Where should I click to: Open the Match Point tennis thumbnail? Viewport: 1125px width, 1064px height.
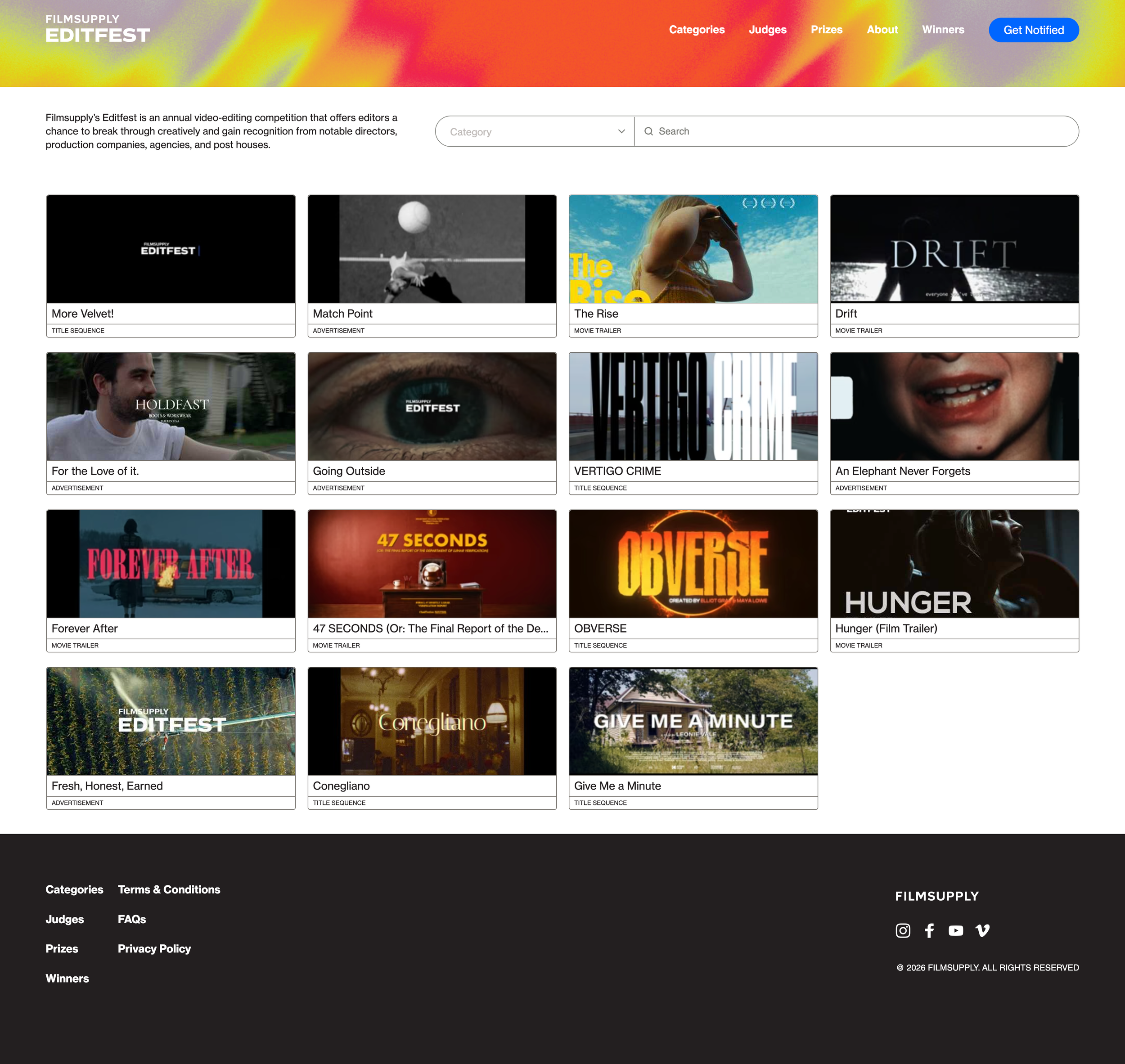tap(432, 249)
